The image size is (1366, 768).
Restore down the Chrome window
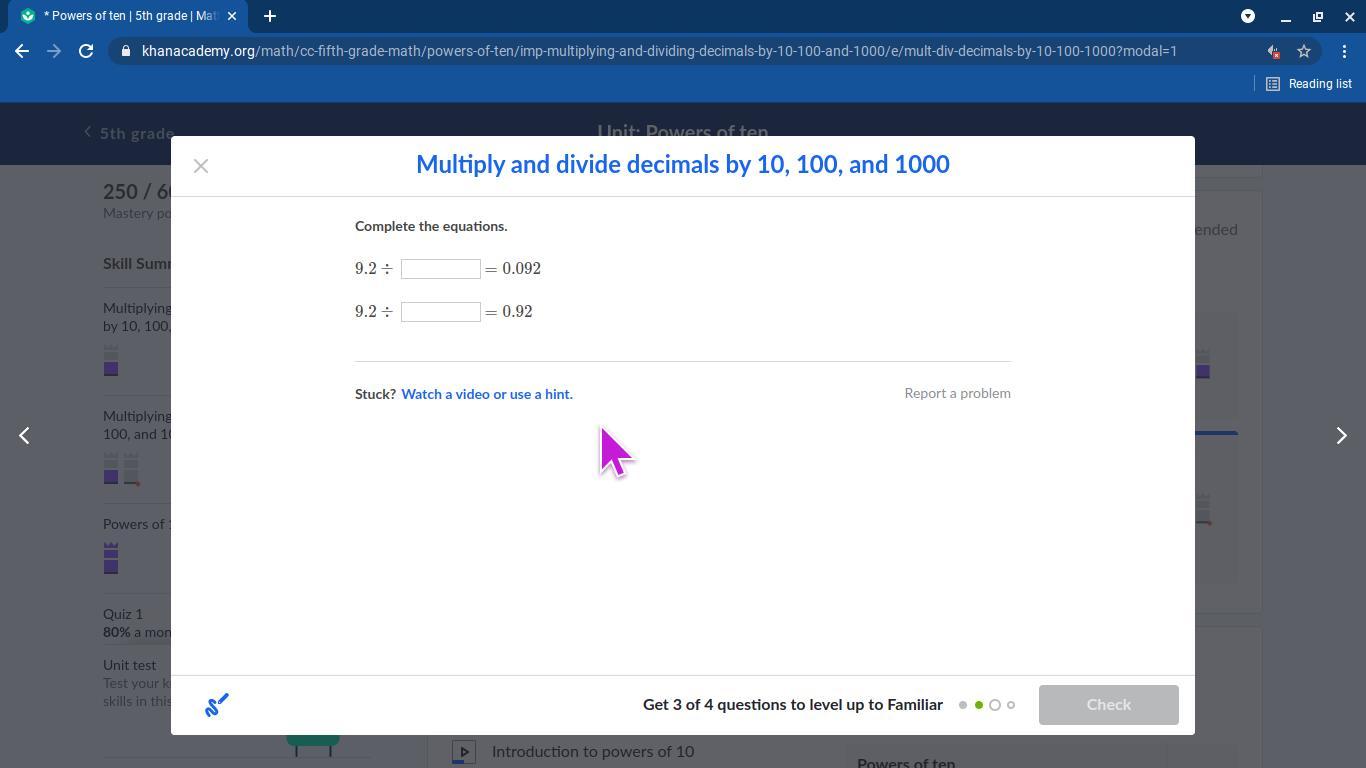(1318, 16)
